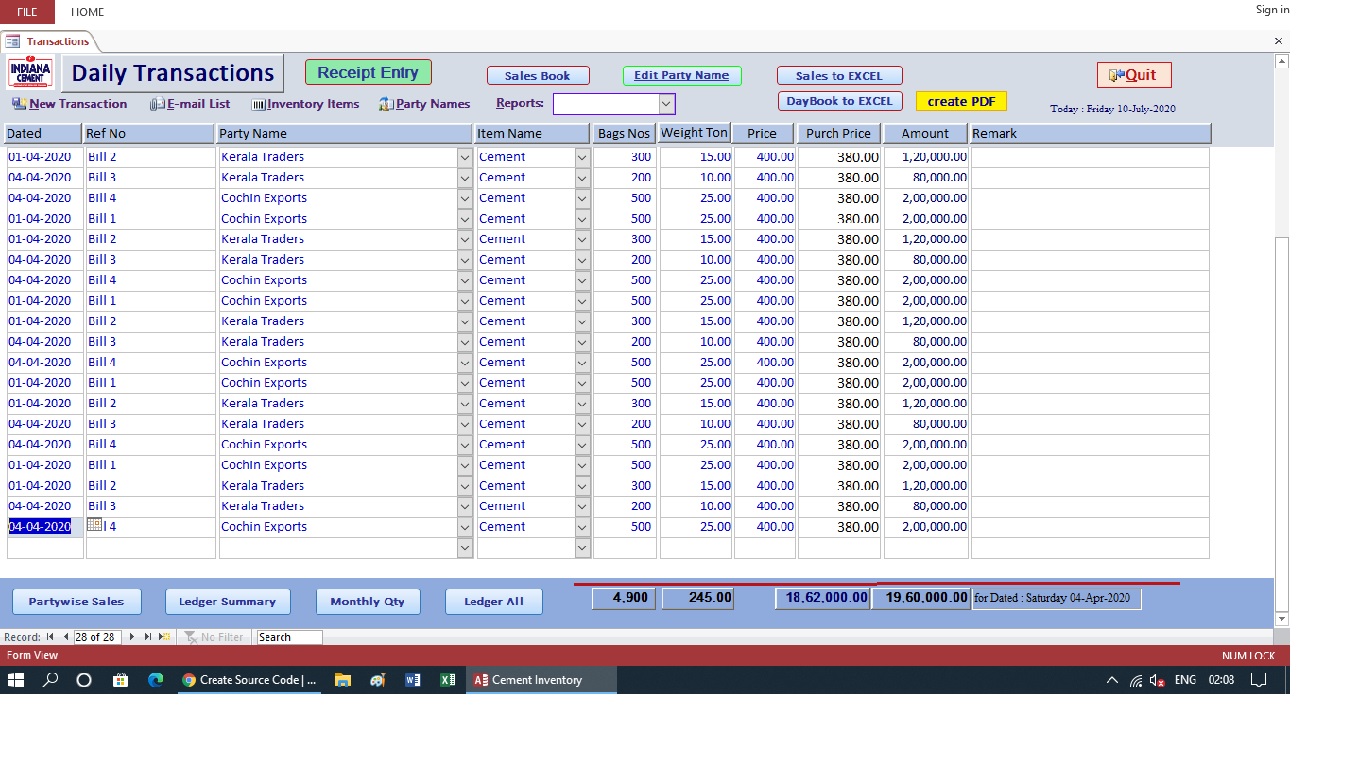1366x768 pixels.
Task: Click the total bags field 4,900
Action: point(624,598)
